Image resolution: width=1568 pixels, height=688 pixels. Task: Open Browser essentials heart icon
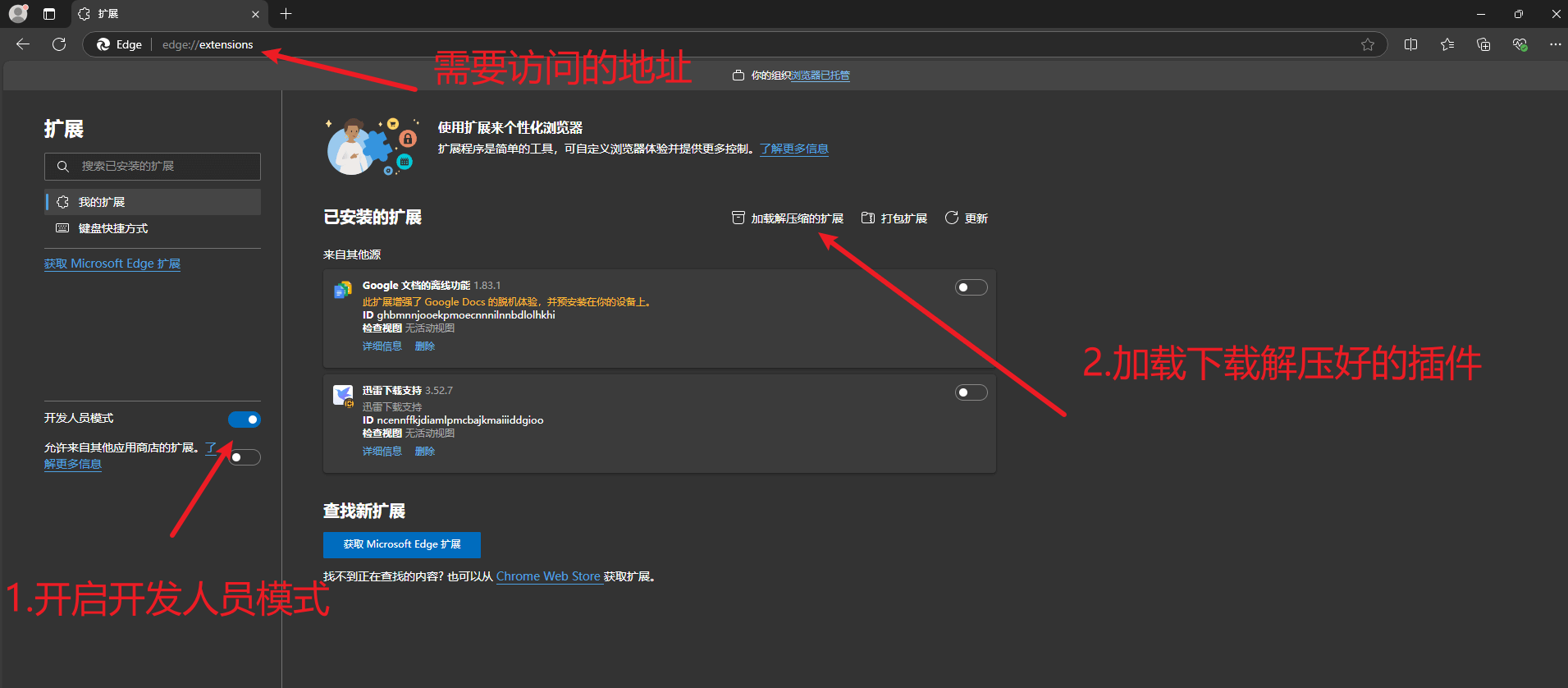(x=1520, y=44)
